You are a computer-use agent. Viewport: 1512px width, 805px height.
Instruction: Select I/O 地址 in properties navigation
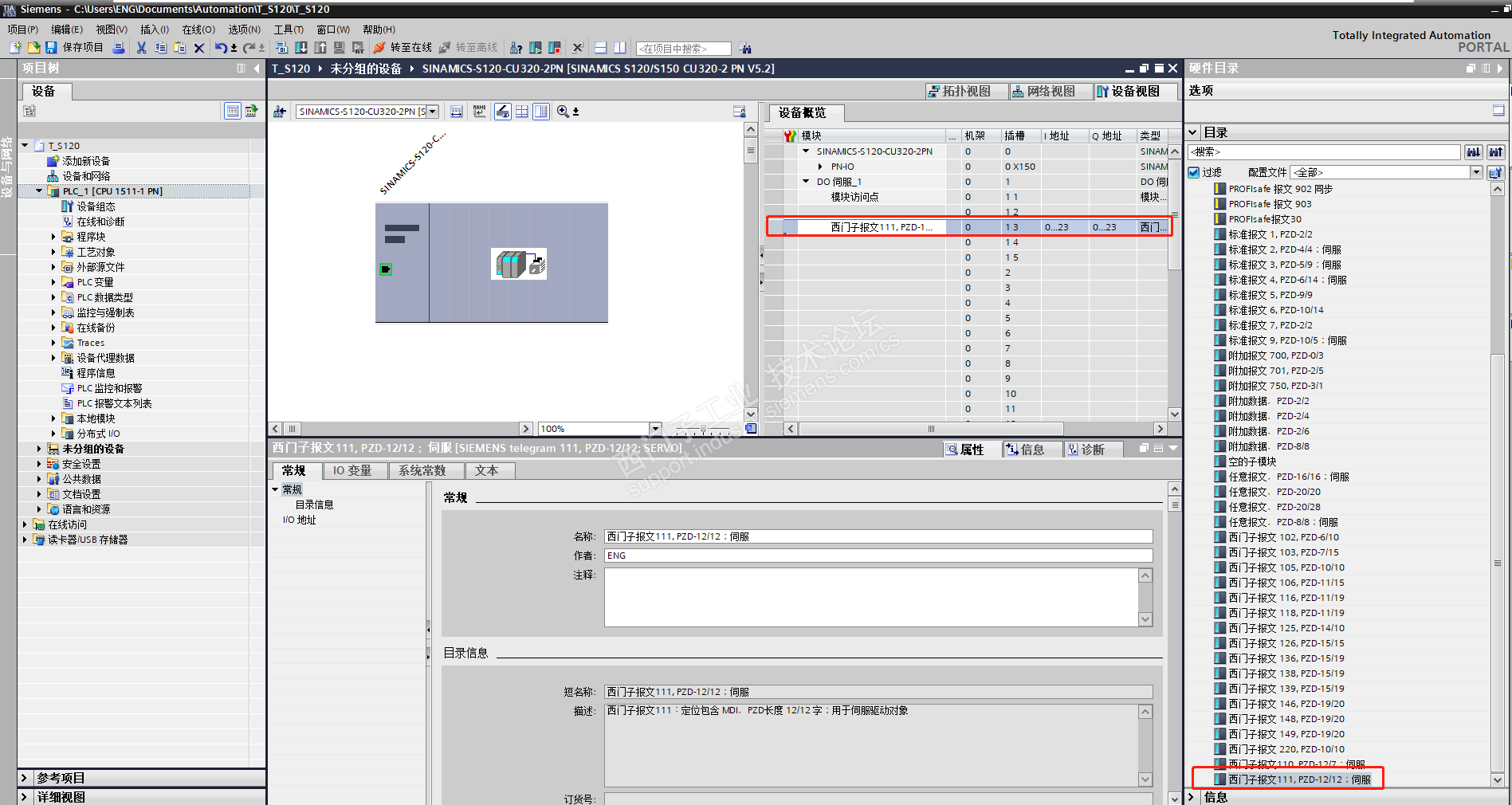pos(300,520)
